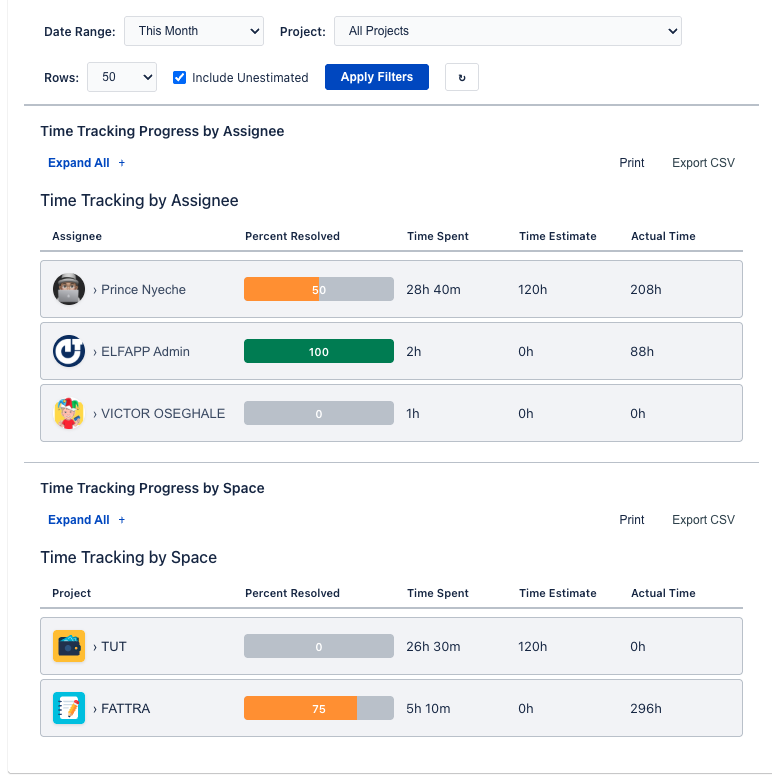Image resolution: width=772 pixels, height=778 pixels.
Task: Click Time Estimate header in Space table
Action: [558, 593]
